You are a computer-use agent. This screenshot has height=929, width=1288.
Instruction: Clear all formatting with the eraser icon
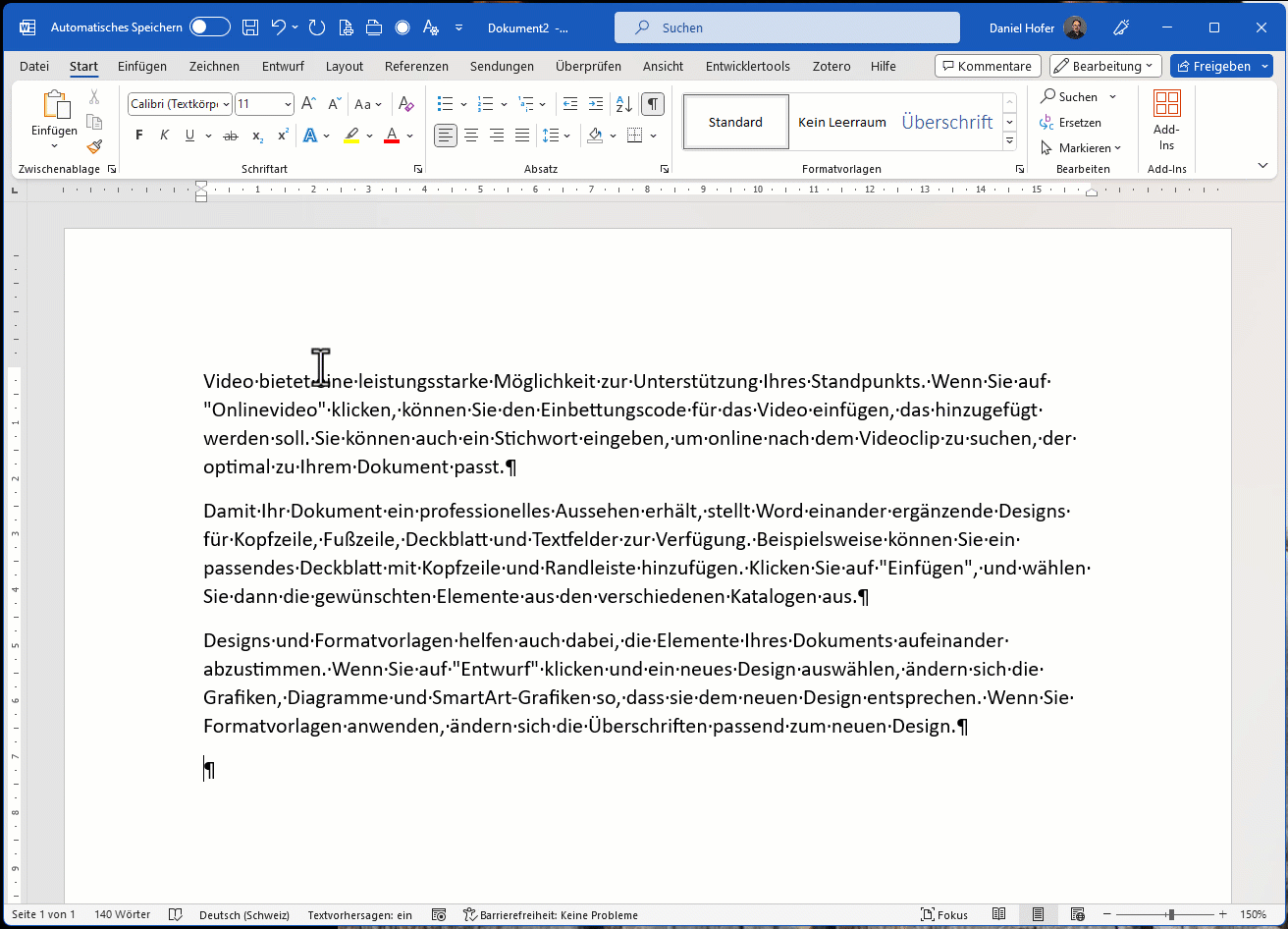[x=405, y=104]
